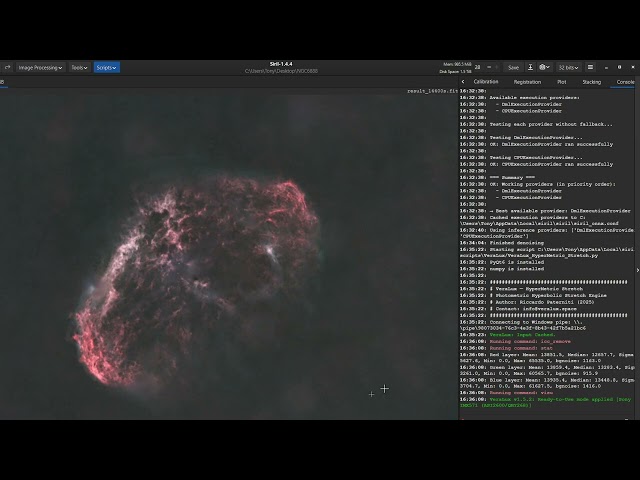The height and width of the screenshot is (480, 640).
Task: Select the Console tab
Action: pos(625,82)
